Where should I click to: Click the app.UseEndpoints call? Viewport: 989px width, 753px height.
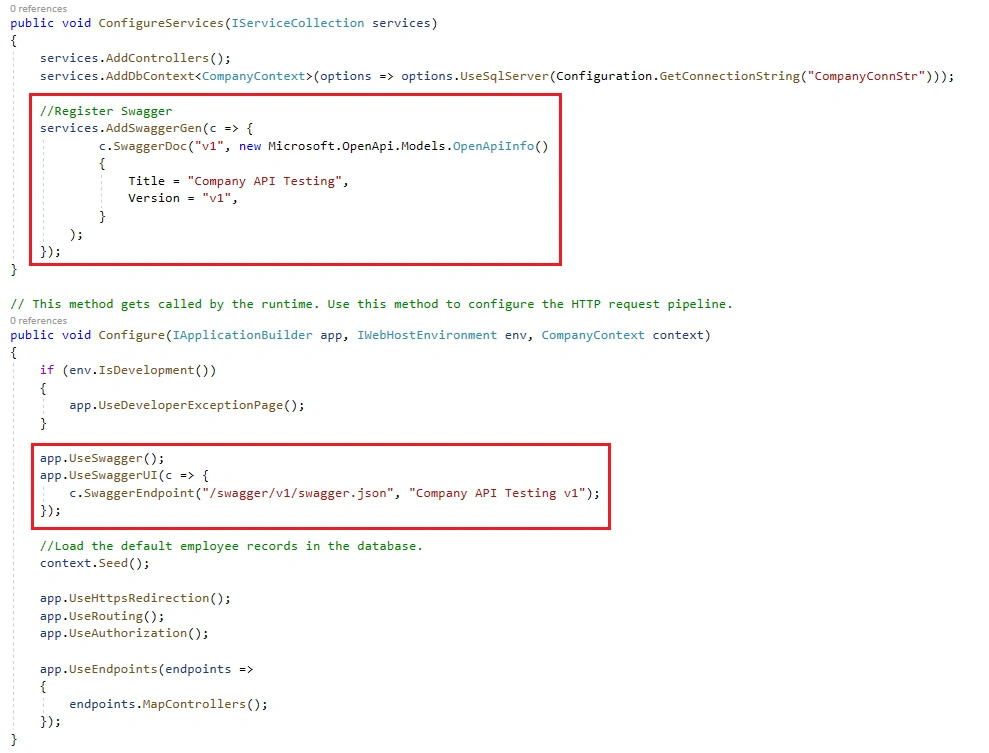[98, 669]
